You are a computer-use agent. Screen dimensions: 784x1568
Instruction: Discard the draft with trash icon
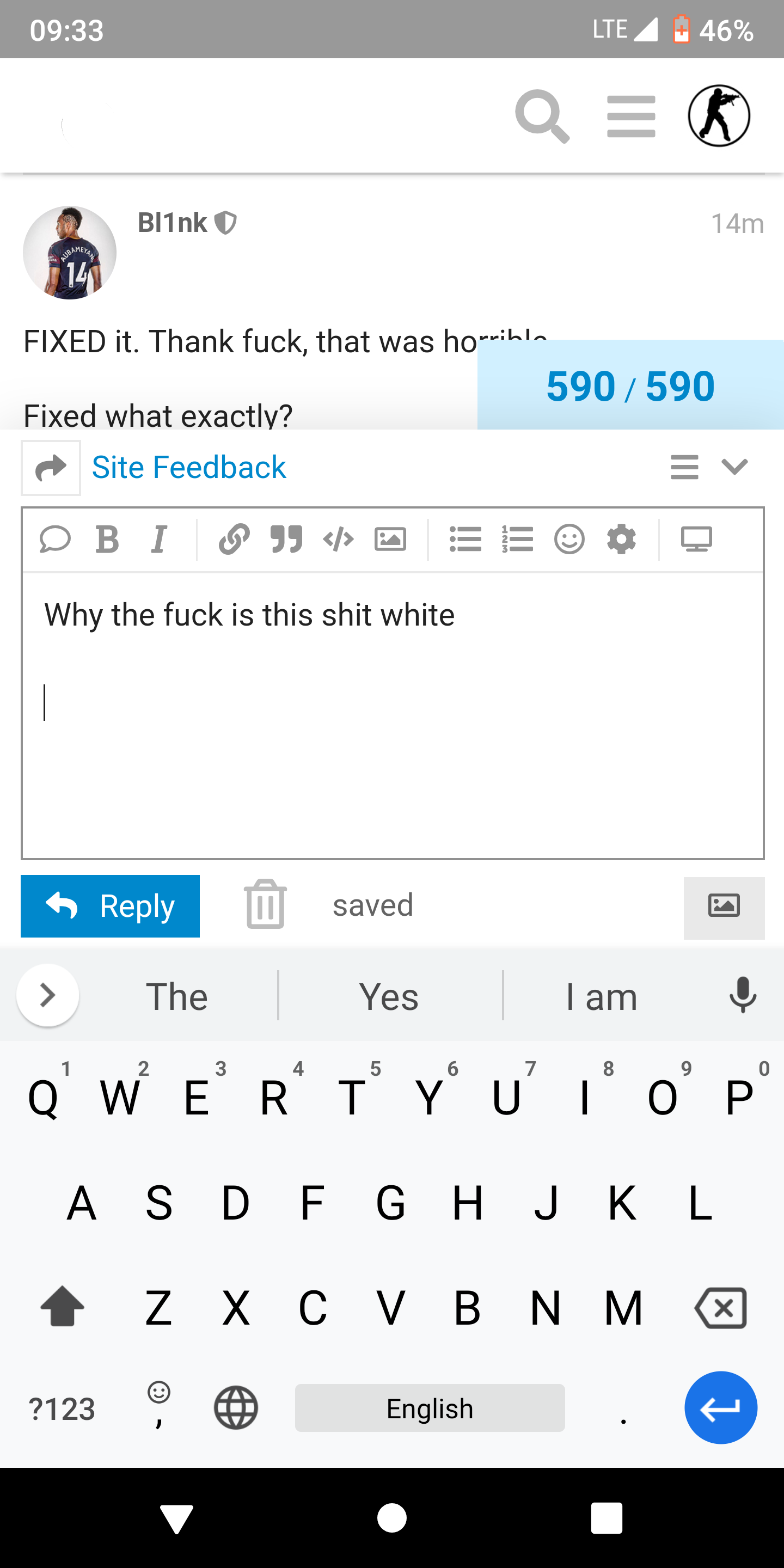coord(265,904)
